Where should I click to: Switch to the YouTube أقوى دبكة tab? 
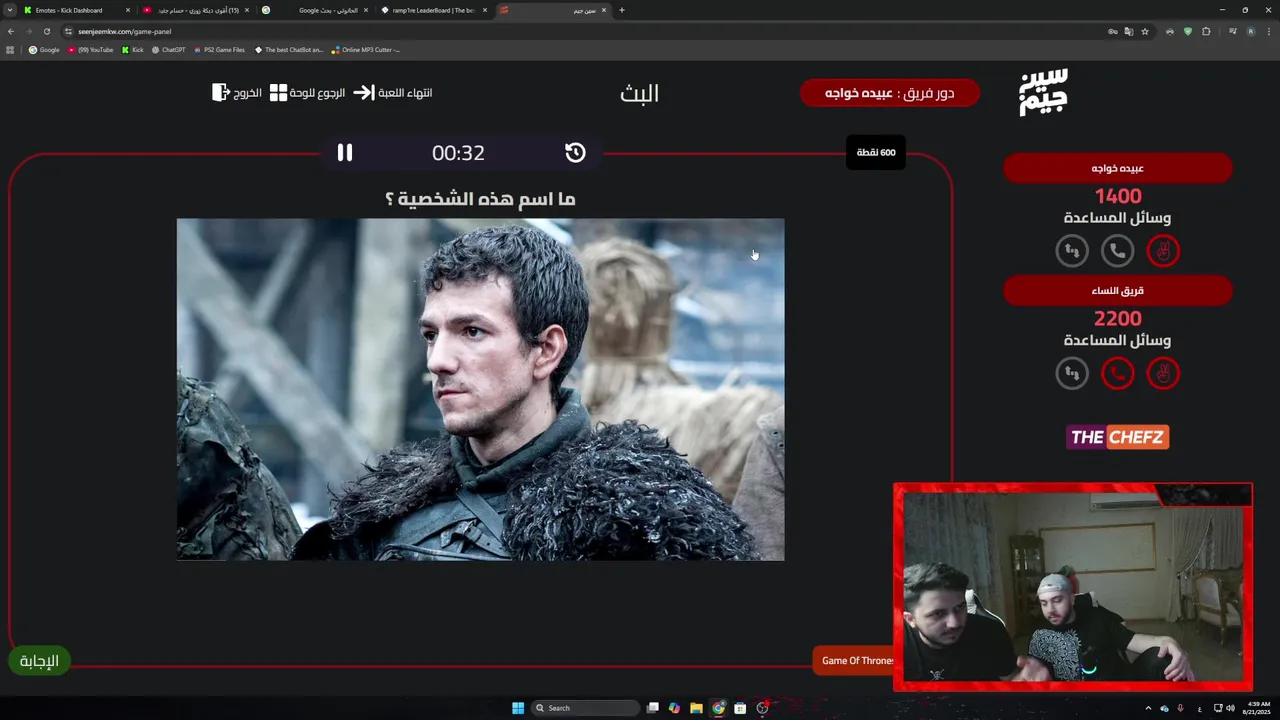pyautogui.click(x=195, y=10)
